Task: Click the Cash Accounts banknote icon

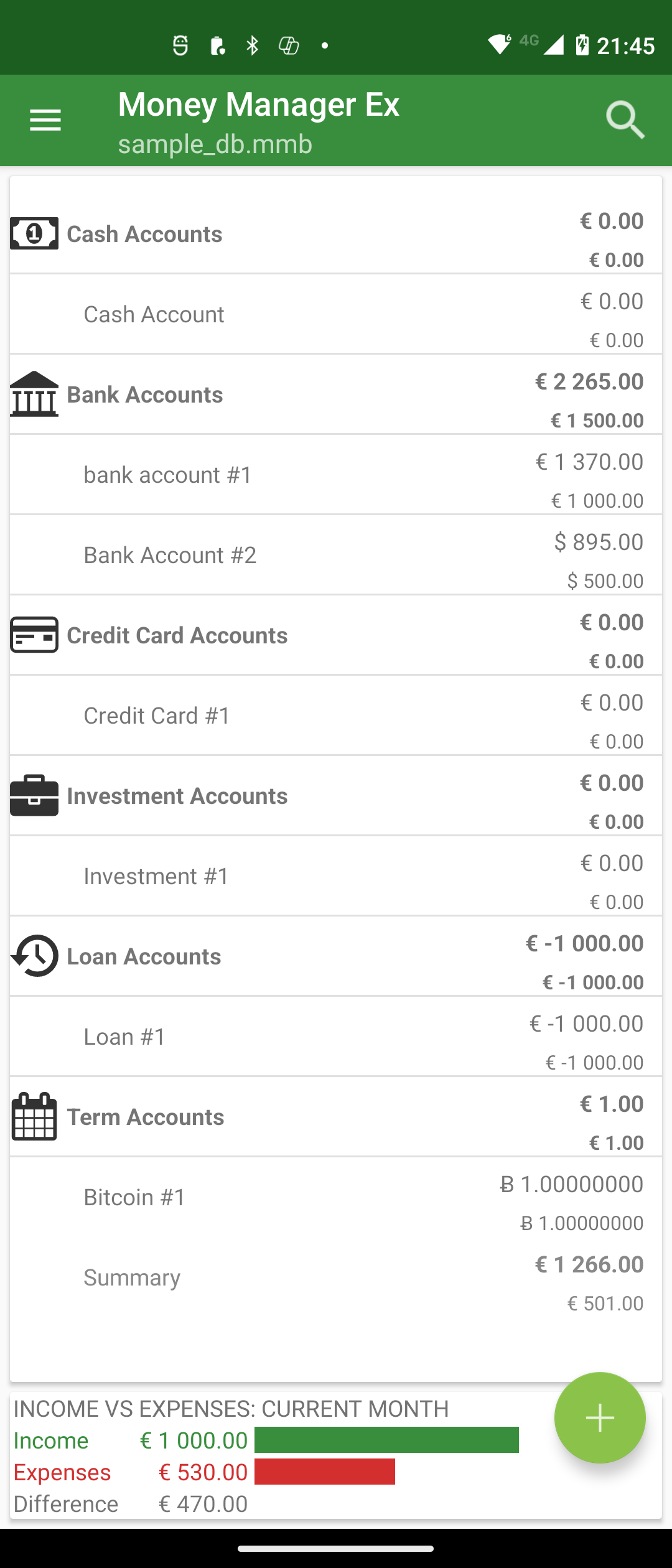Action: pyautogui.click(x=34, y=234)
